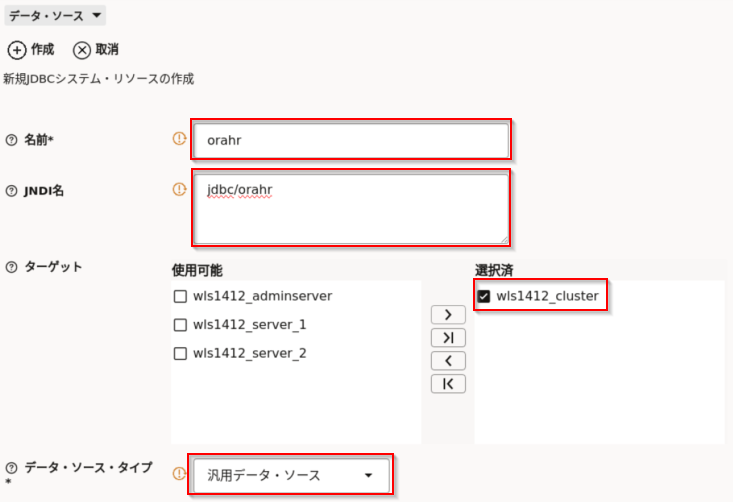Click the warning icon next to 名前 field
The image size is (733, 502).
tap(180, 139)
